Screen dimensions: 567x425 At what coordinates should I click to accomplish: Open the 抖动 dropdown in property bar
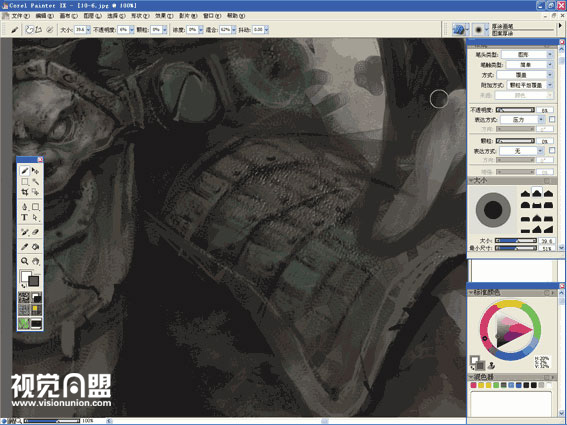[266, 30]
